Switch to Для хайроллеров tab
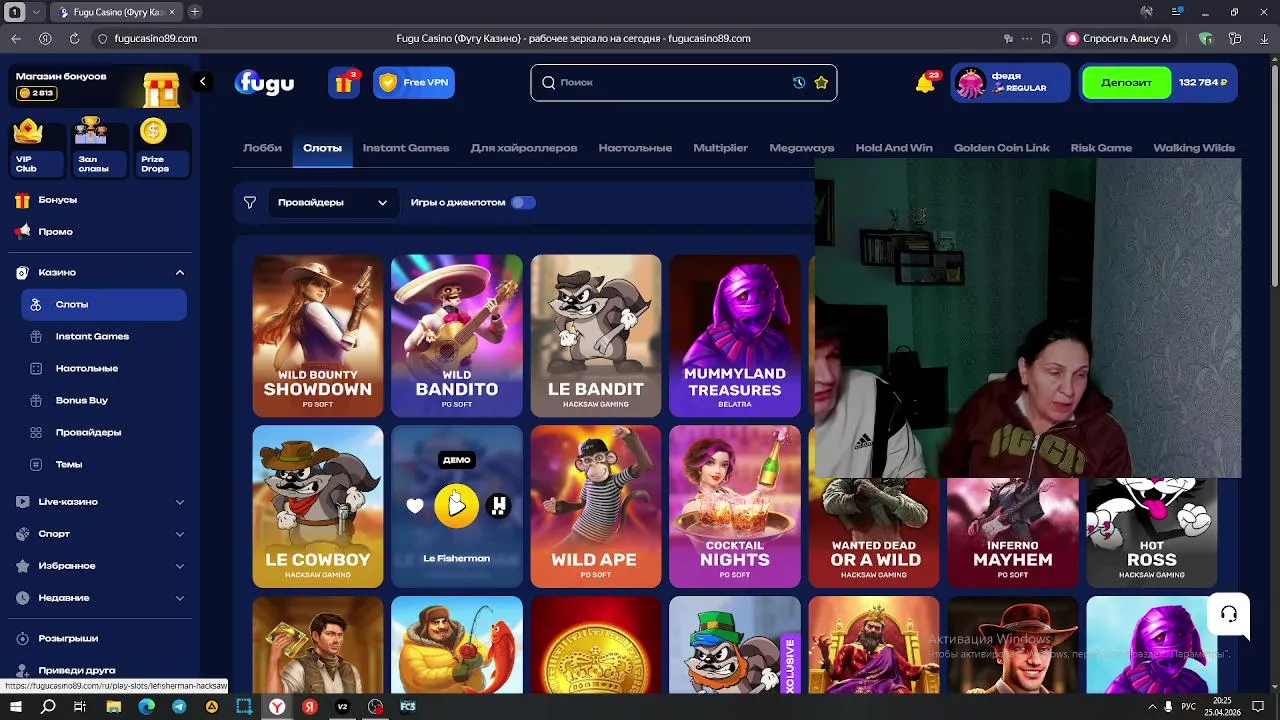The height and width of the screenshot is (720, 1280). (x=524, y=148)
